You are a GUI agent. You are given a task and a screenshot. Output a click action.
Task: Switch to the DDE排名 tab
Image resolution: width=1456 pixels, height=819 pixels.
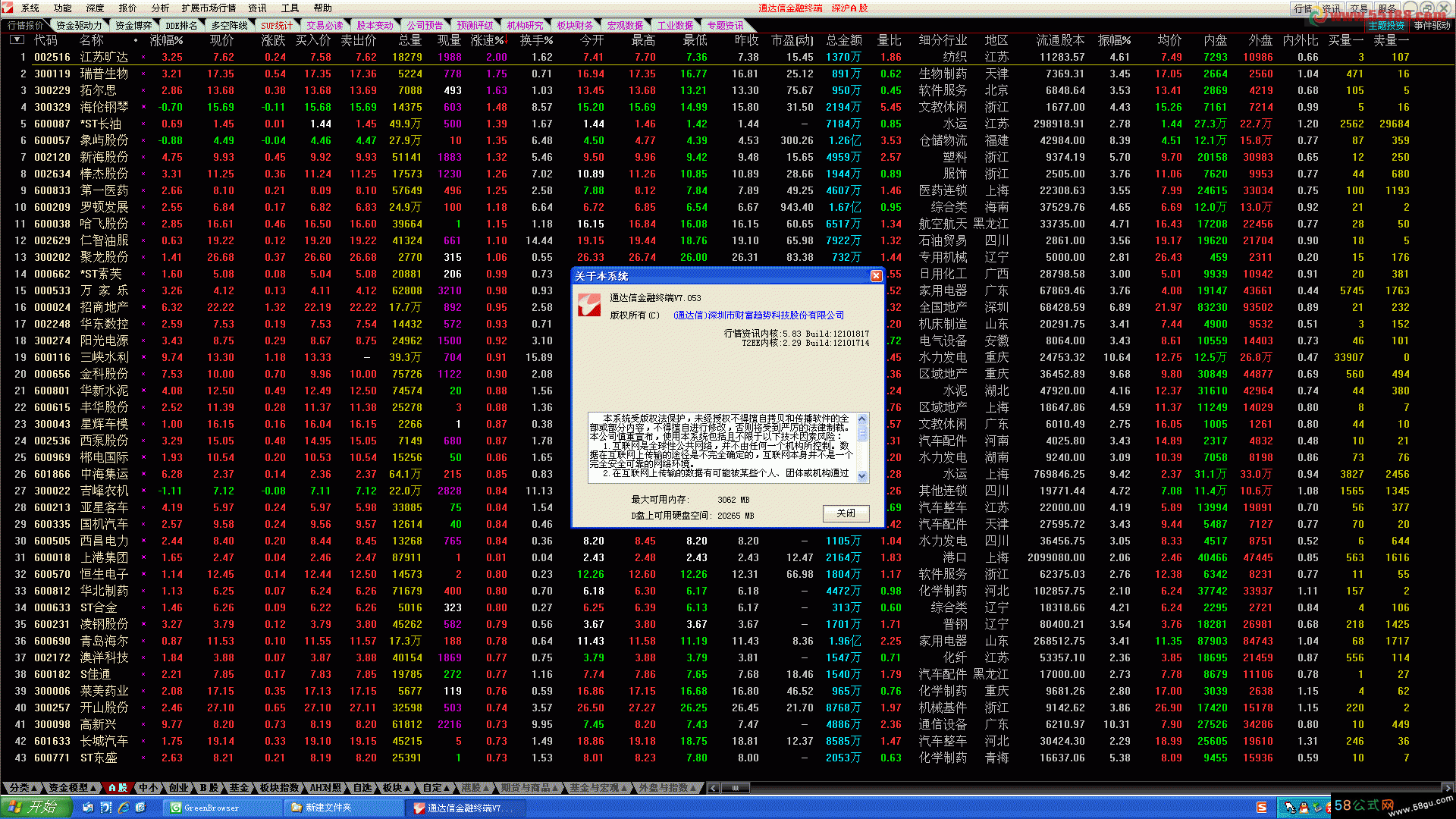(x=181, y=25)
